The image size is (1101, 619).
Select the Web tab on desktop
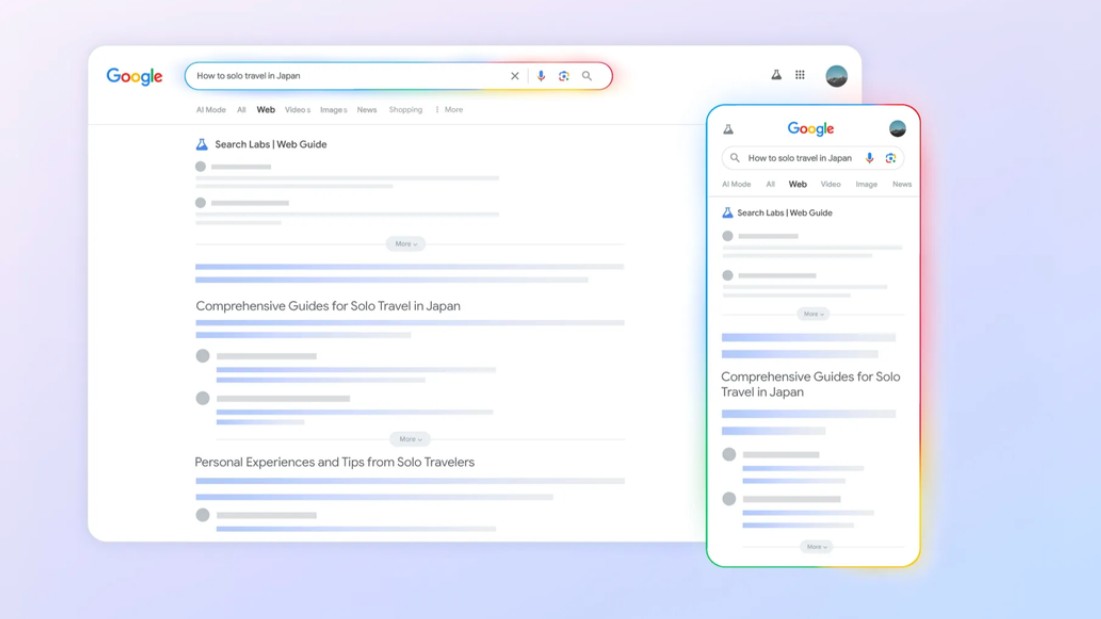pos(265,109)
